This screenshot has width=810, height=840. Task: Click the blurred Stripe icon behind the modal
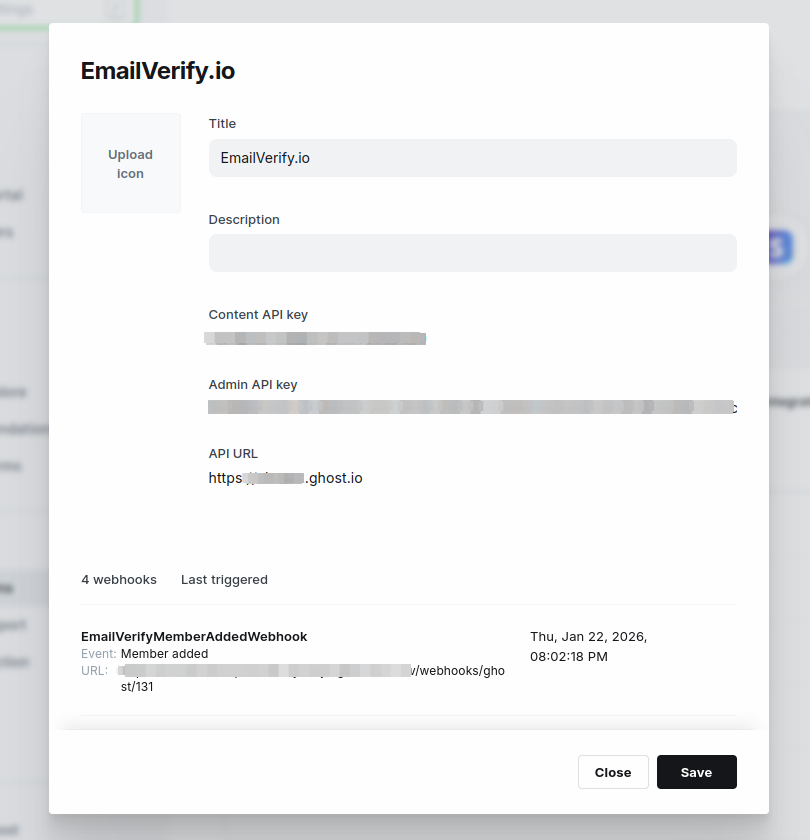(x=781, y=247)
